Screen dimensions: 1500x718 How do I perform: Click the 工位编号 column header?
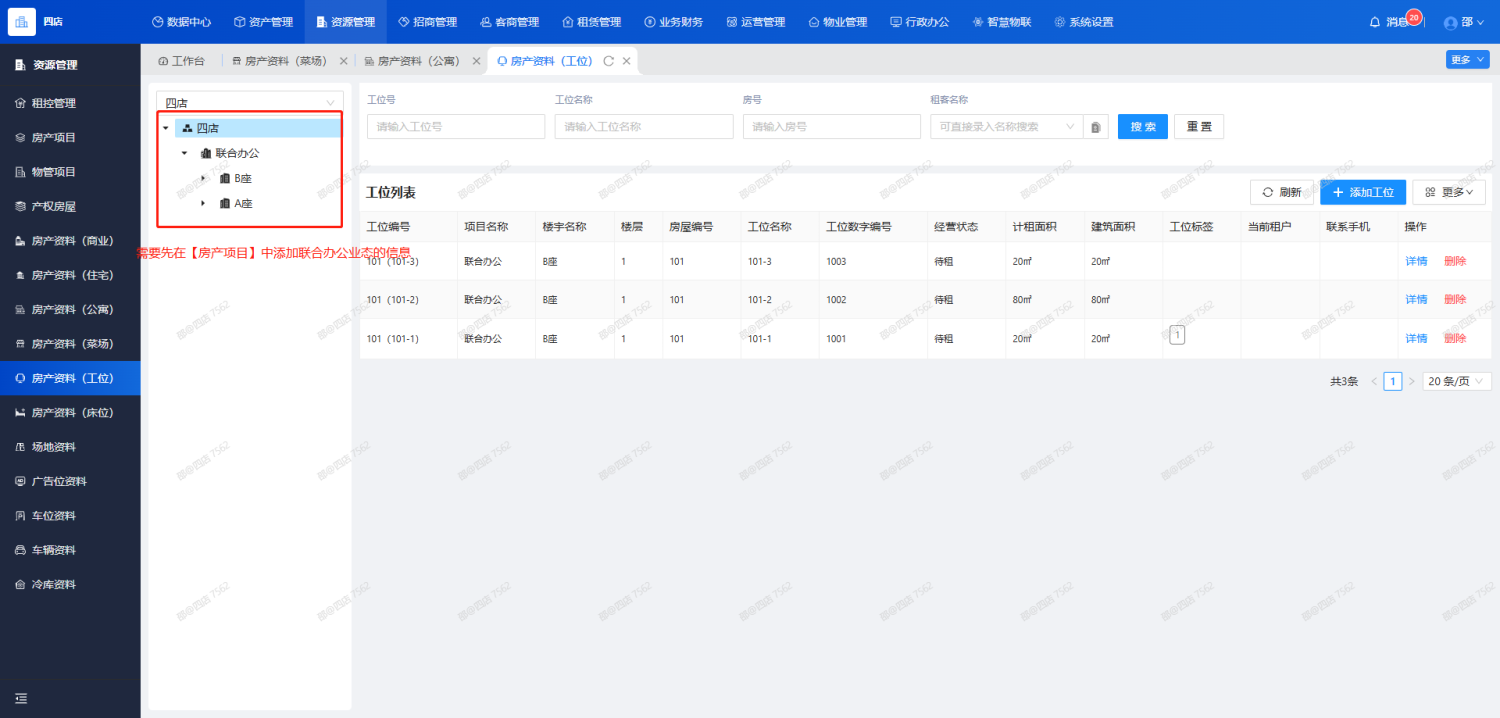(388, 227)
